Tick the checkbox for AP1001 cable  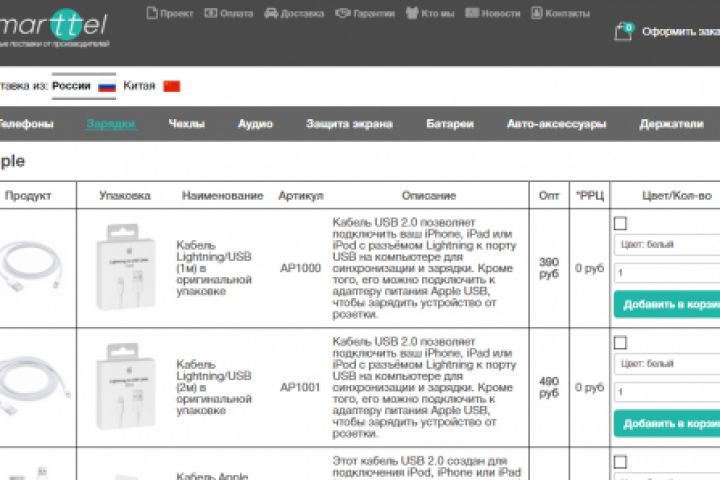tap(620, 342)
